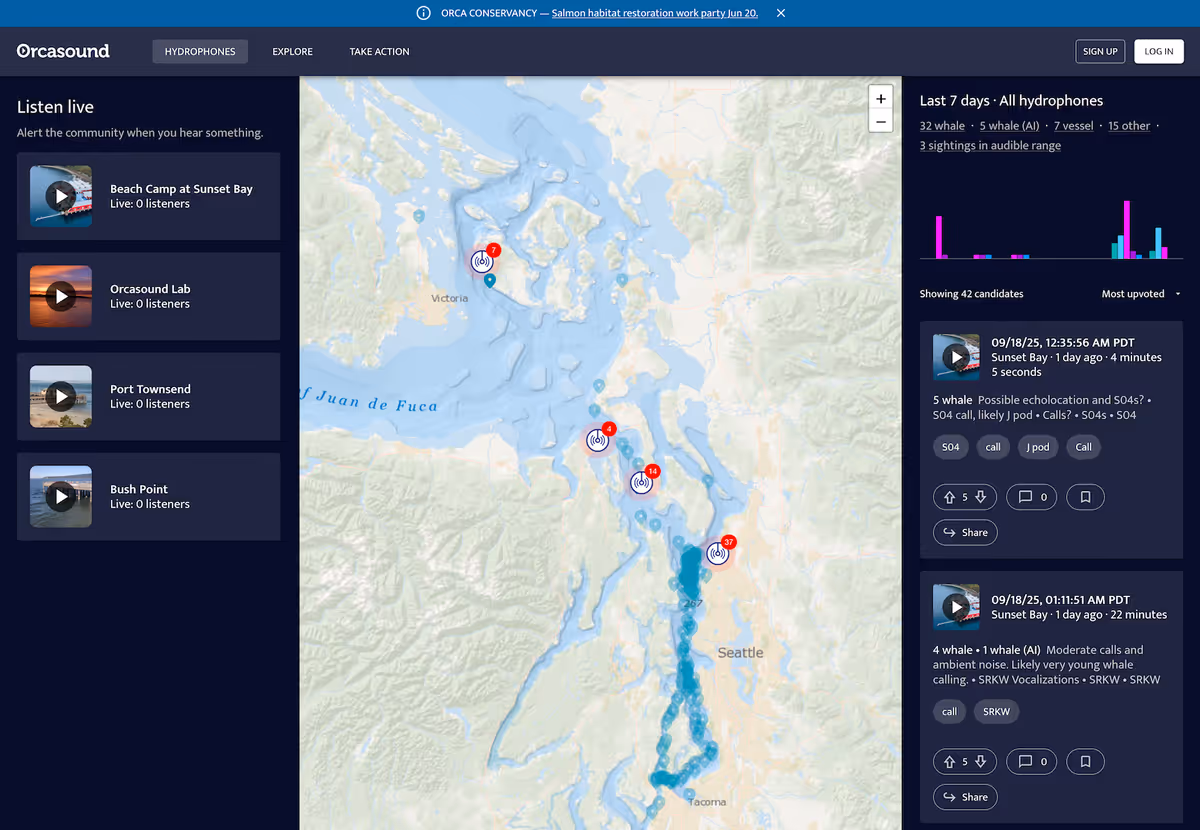Open the 09/18/25, 12:35:56 AM PDT candidate
The width and height of the screenshot is (1200, 830).
(x=1062, y=343)
